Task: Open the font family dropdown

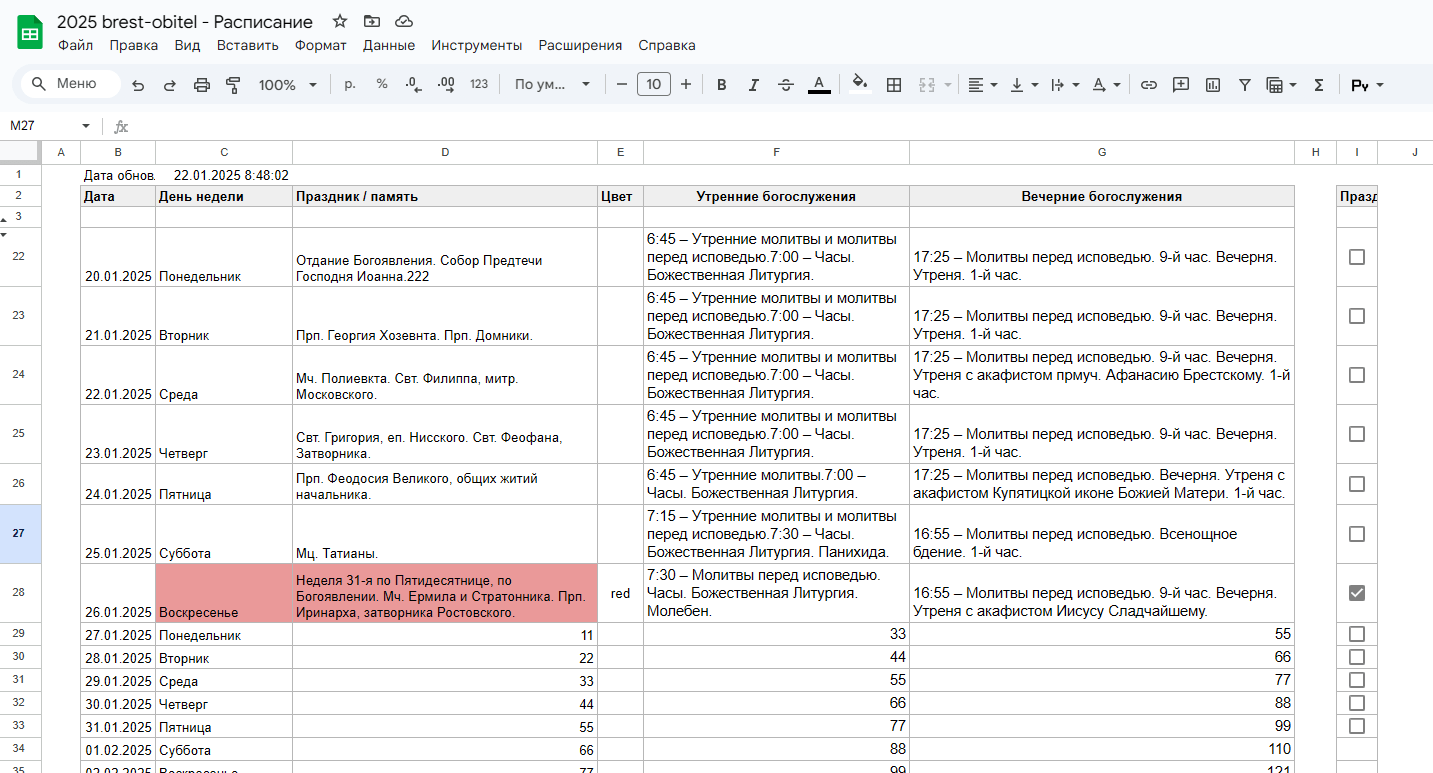Action: point(552,85)
